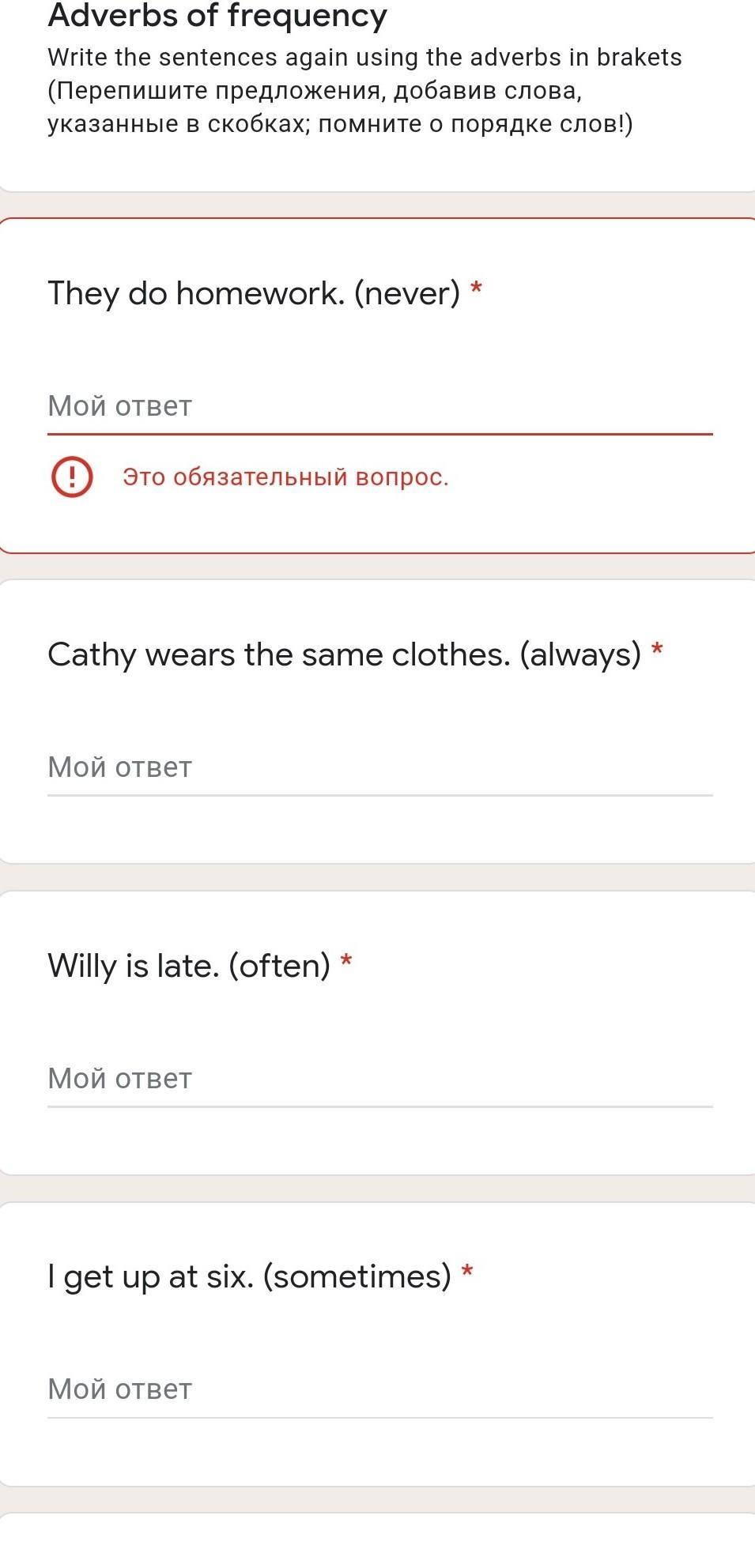Click 'Cathy wears the same clothes. (always)' question
The image size is (755, 1568).
click(x=344, y=655)
